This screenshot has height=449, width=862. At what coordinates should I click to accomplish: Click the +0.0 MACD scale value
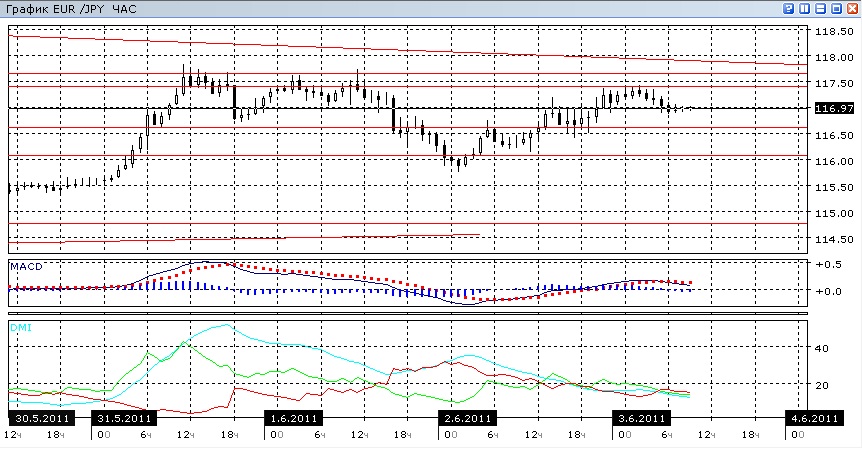pos(828,291)
